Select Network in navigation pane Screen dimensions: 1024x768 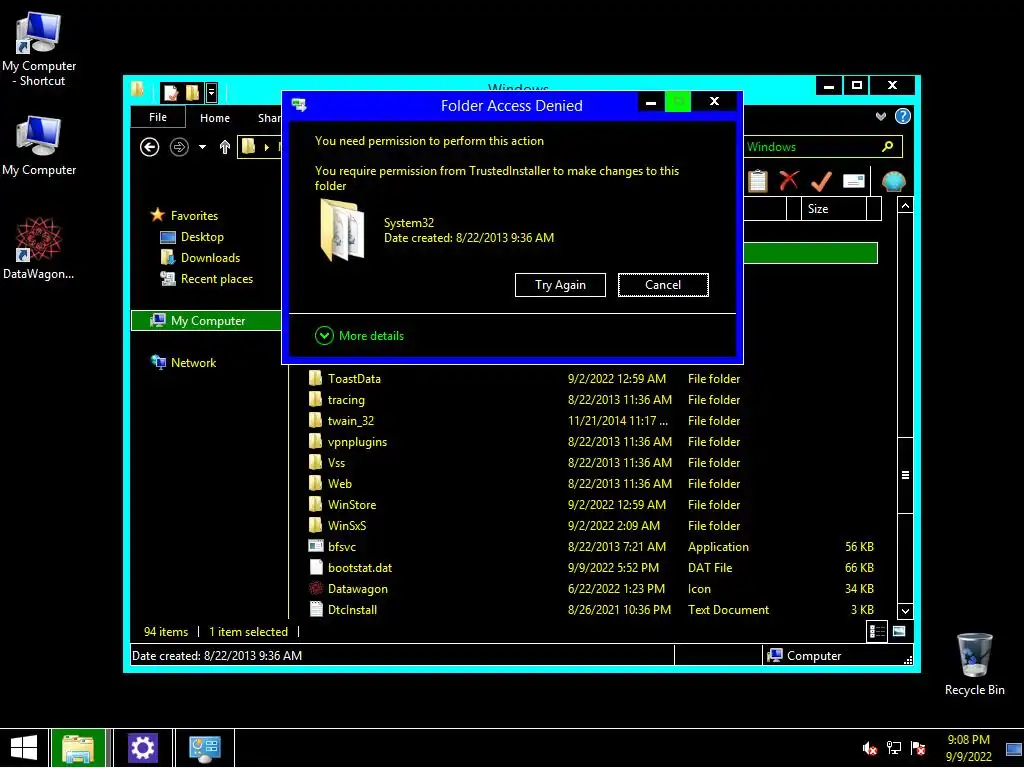coord(184,362)
